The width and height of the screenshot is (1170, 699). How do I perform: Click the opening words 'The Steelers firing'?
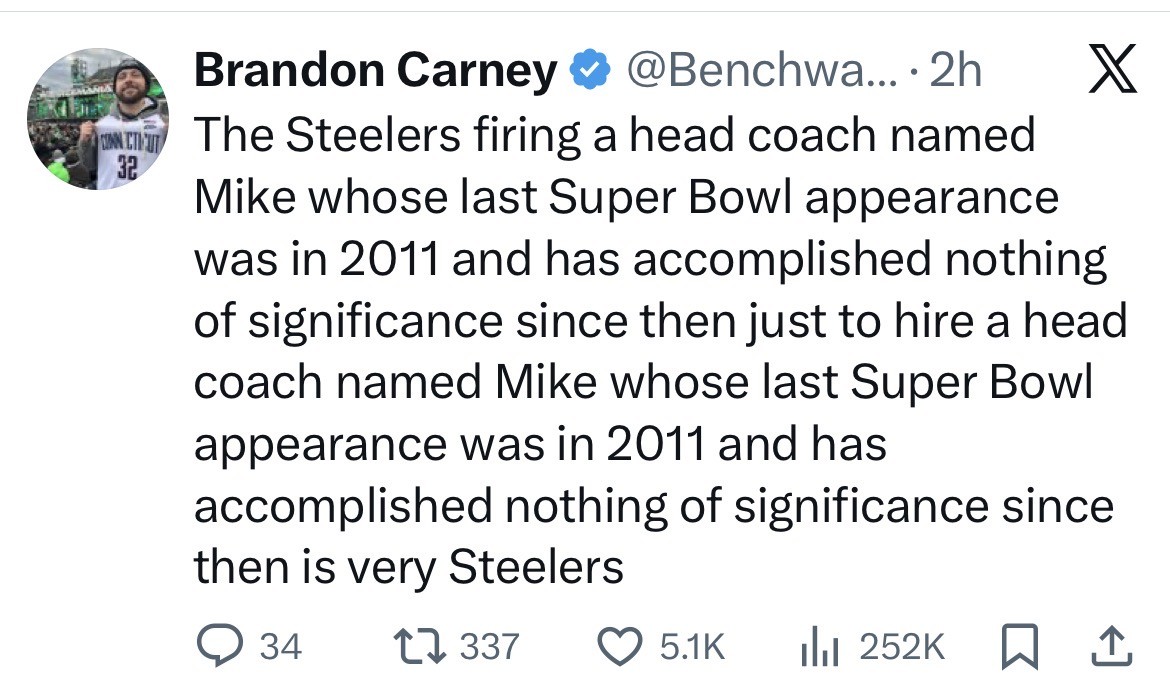385,136
